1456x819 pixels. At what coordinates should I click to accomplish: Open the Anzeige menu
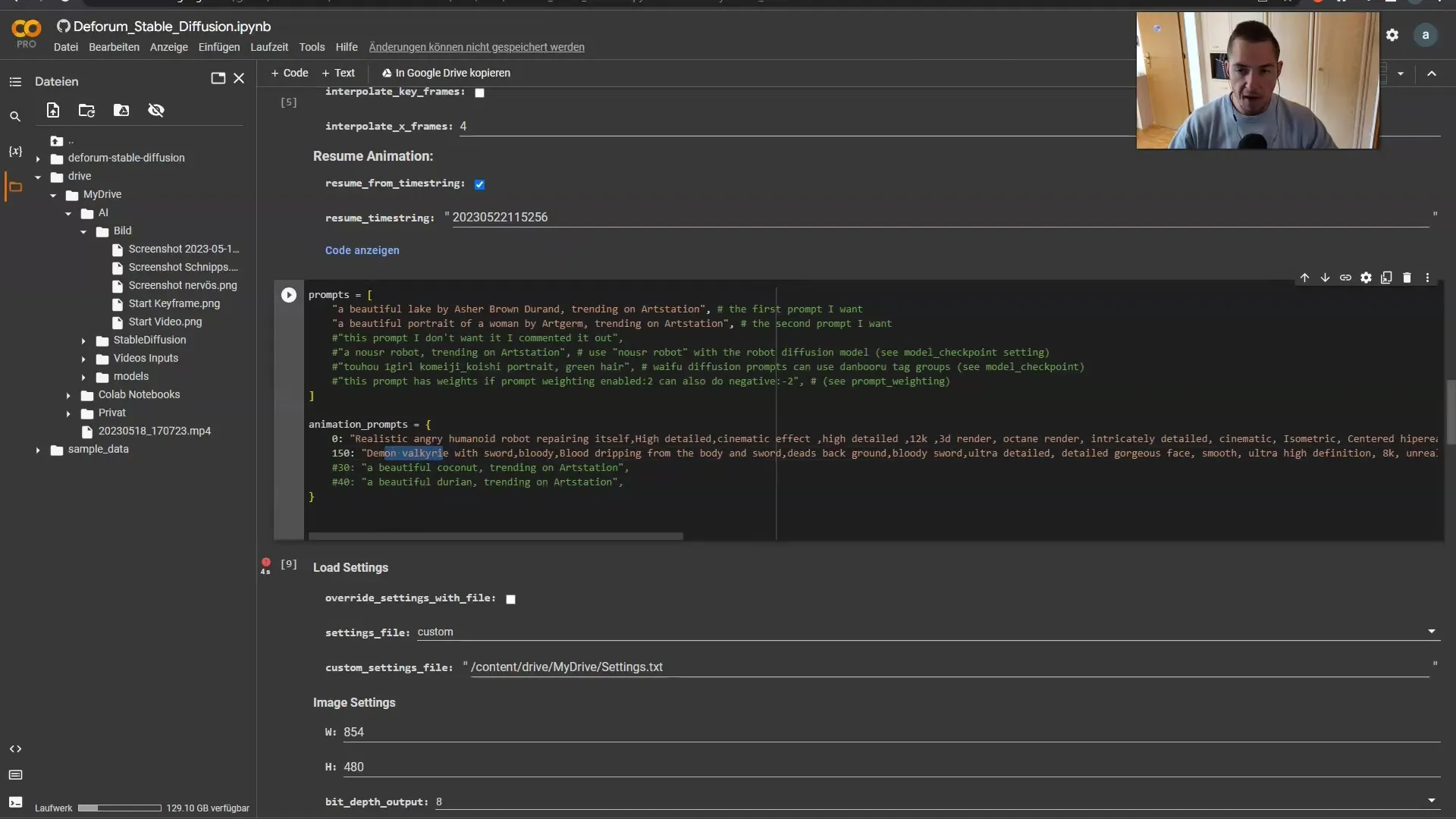click(169, 47)
